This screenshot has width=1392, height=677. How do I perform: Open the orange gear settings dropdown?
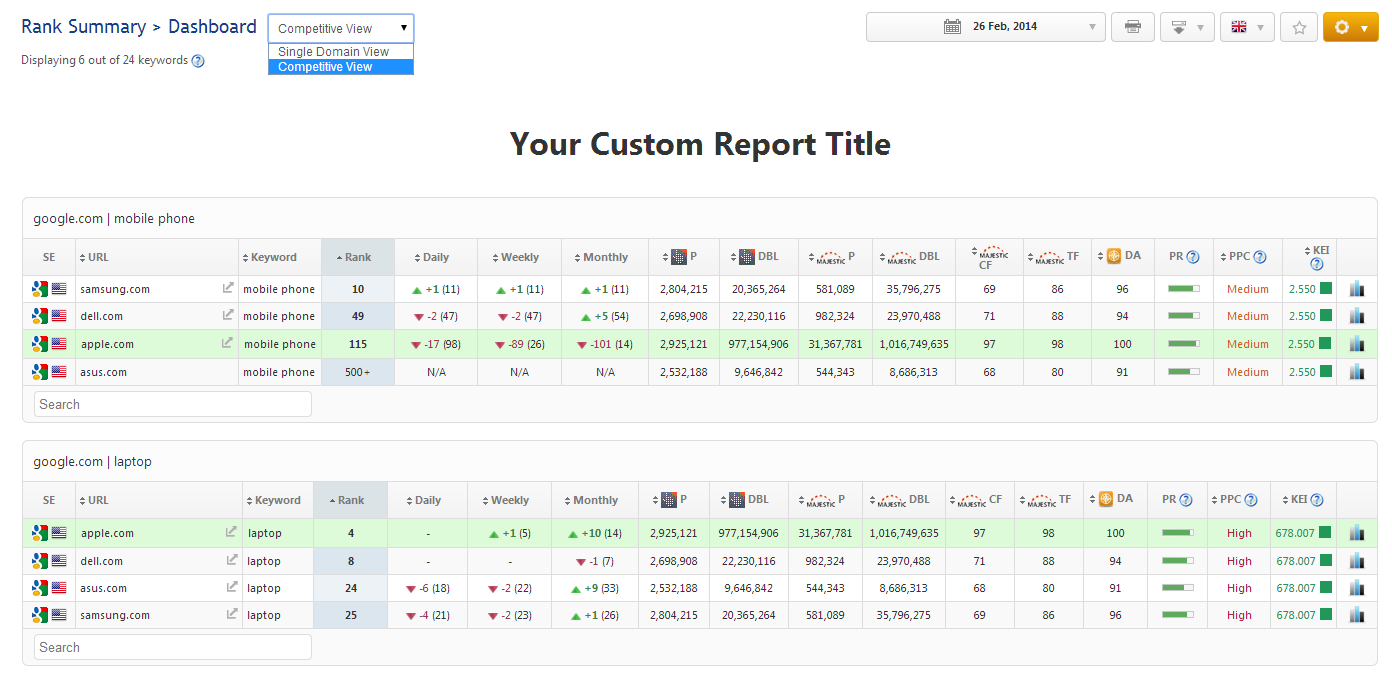point(1350,27)
